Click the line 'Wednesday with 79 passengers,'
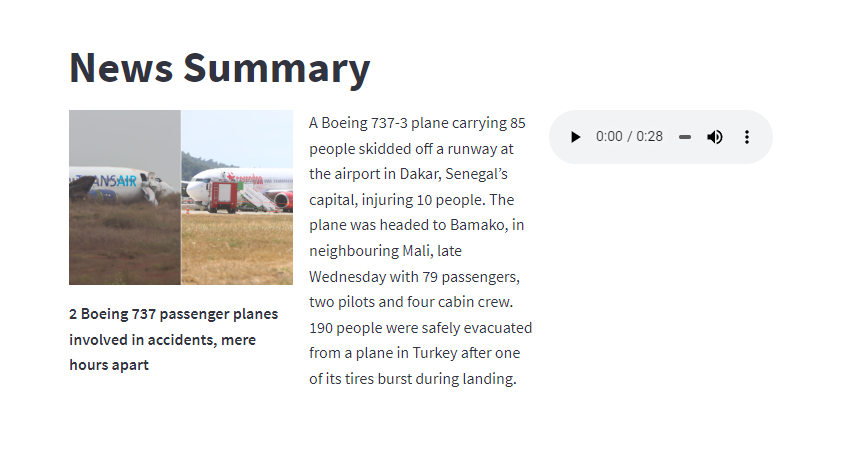This screenshot has width=844, height=457. coord(414,277)
